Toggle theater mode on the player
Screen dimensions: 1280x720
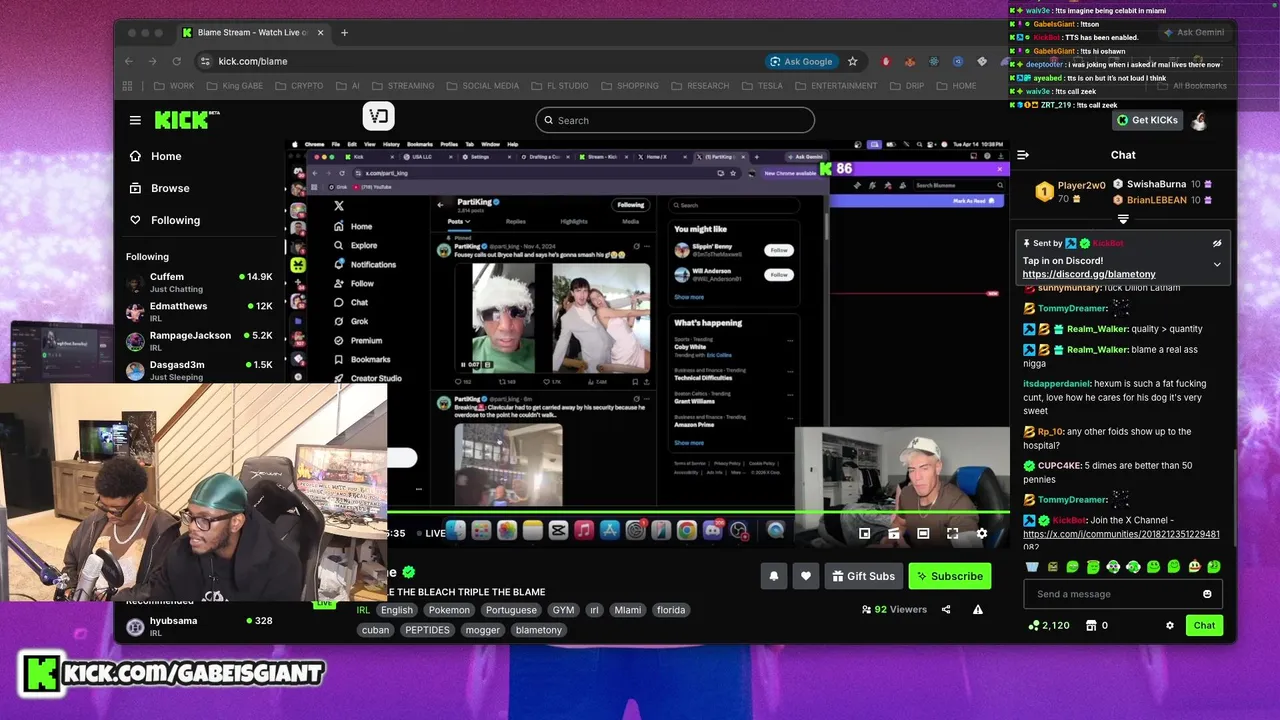click(x=923, y=534)
